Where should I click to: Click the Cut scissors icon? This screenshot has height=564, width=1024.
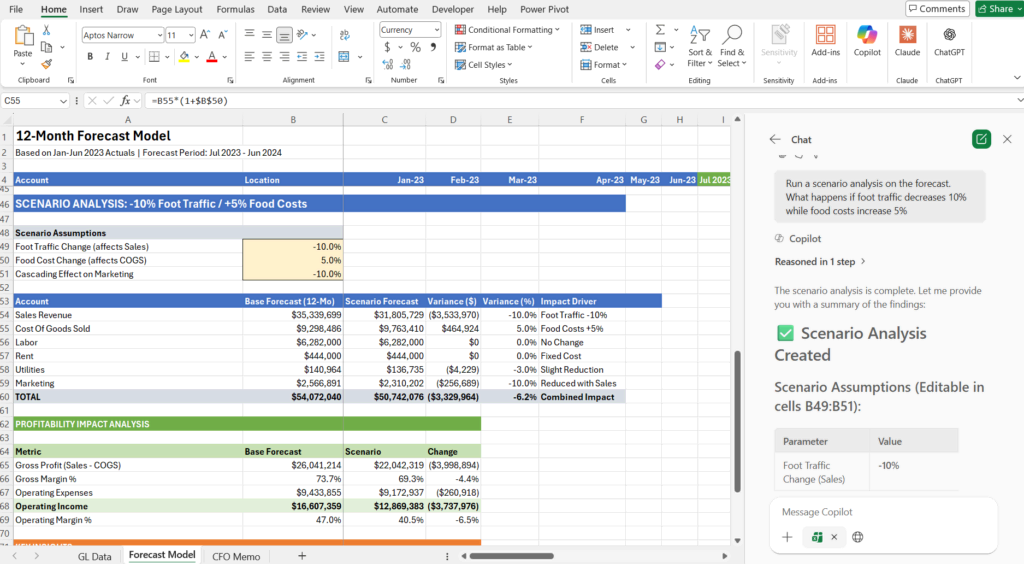[46, 31]
